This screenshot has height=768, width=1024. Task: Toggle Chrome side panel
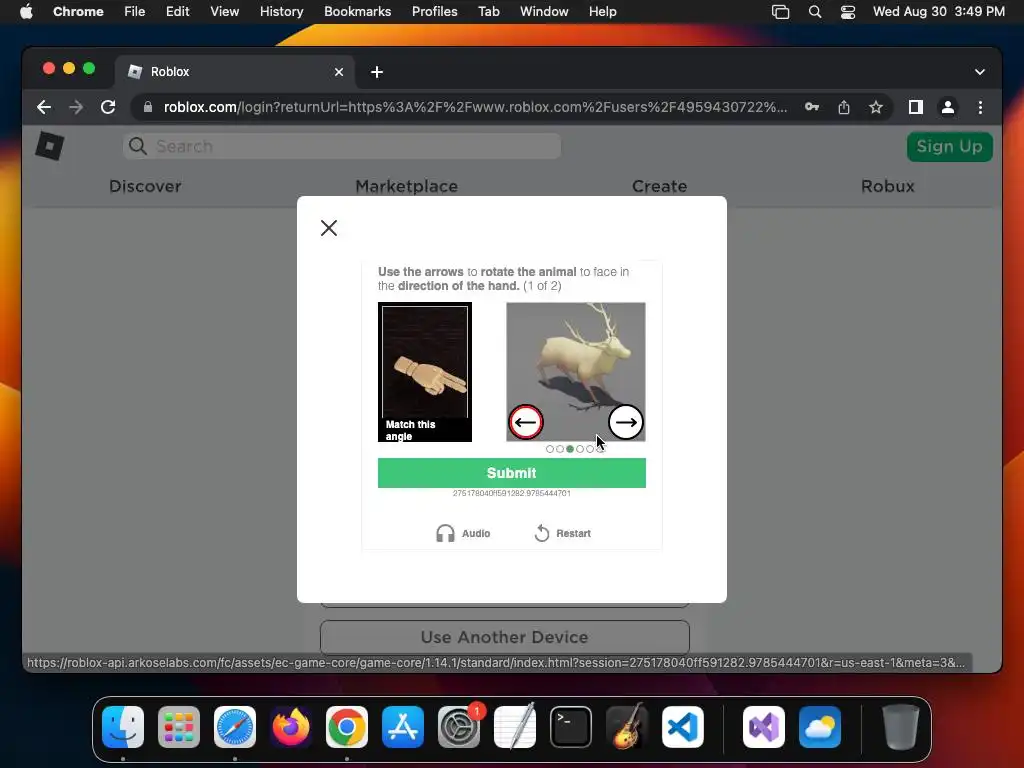point(916,107)
